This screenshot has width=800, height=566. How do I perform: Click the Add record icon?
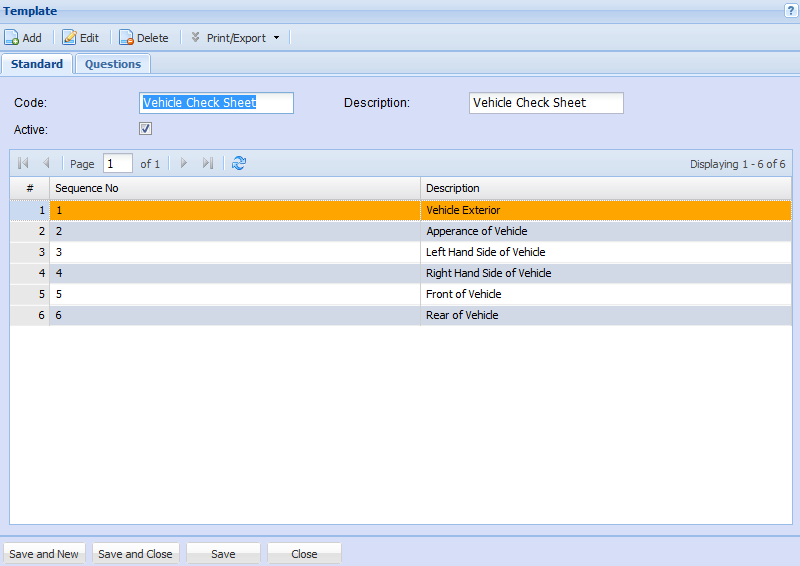12,38
